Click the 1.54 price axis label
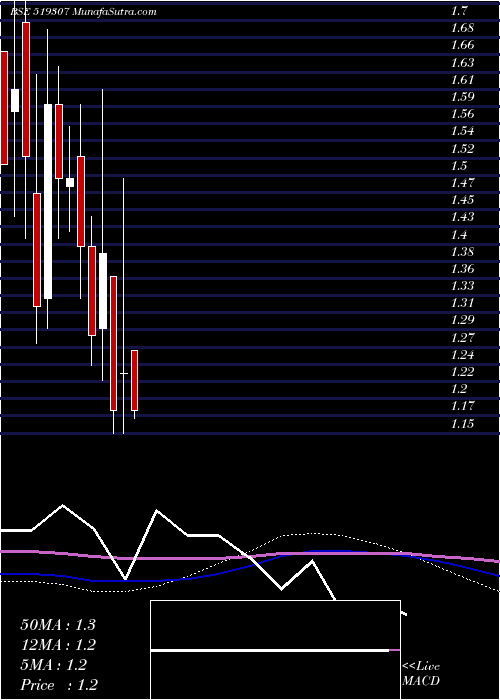 (462, 131)
